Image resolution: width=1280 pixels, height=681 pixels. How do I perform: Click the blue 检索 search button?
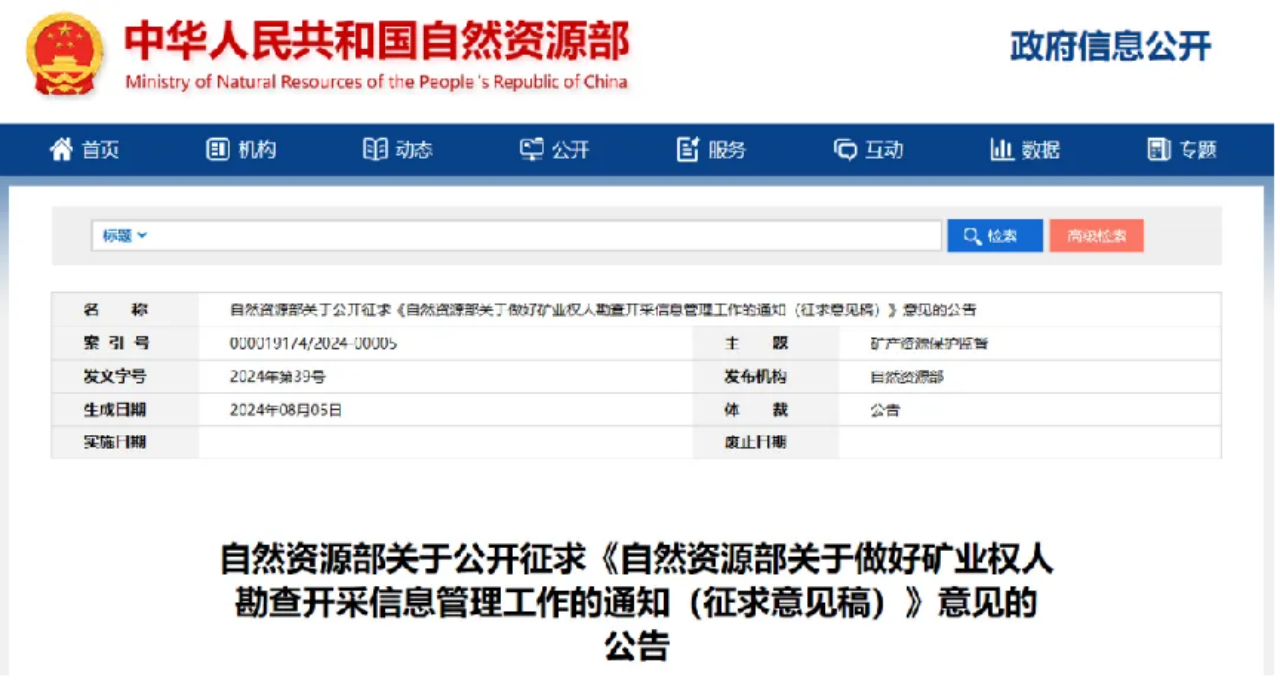pyautogui.click(x=995, y=236)
